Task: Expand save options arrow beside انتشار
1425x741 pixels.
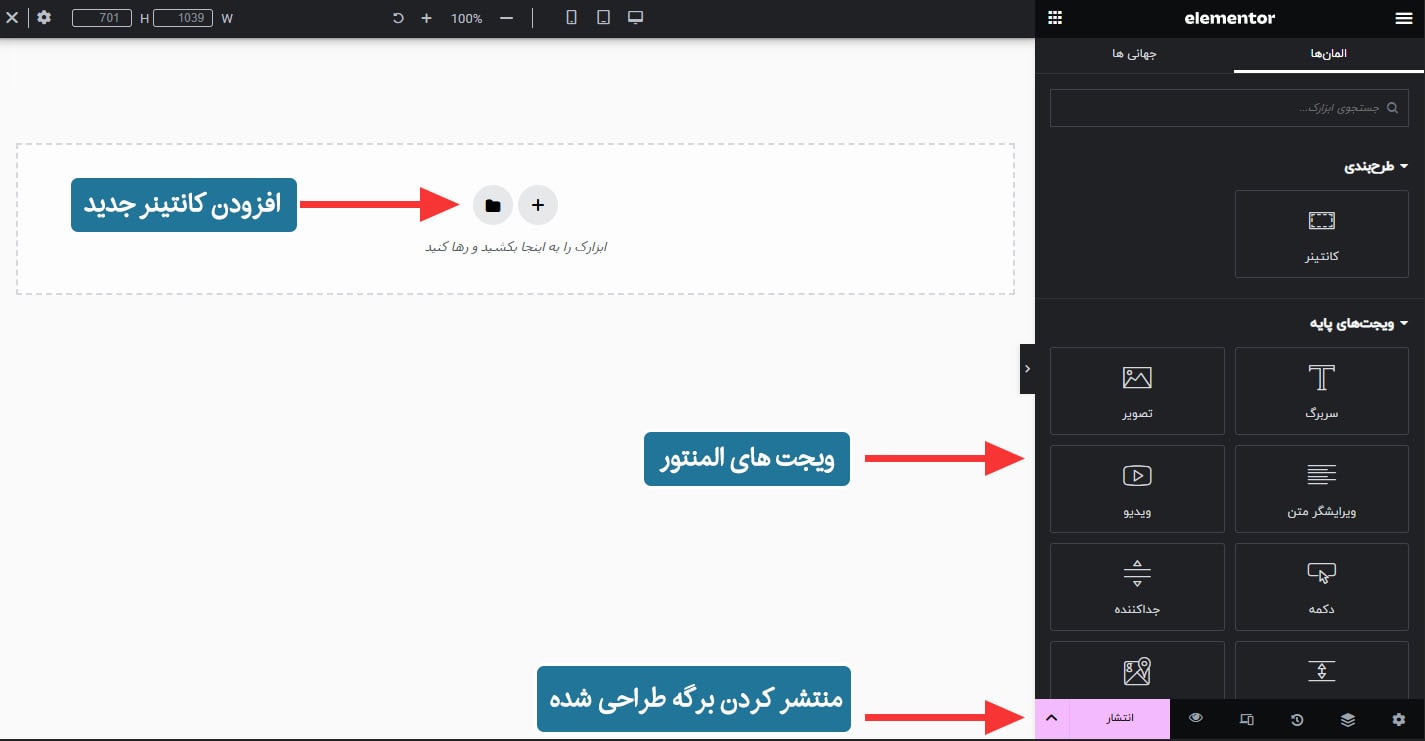Action: coord(1052,719)
